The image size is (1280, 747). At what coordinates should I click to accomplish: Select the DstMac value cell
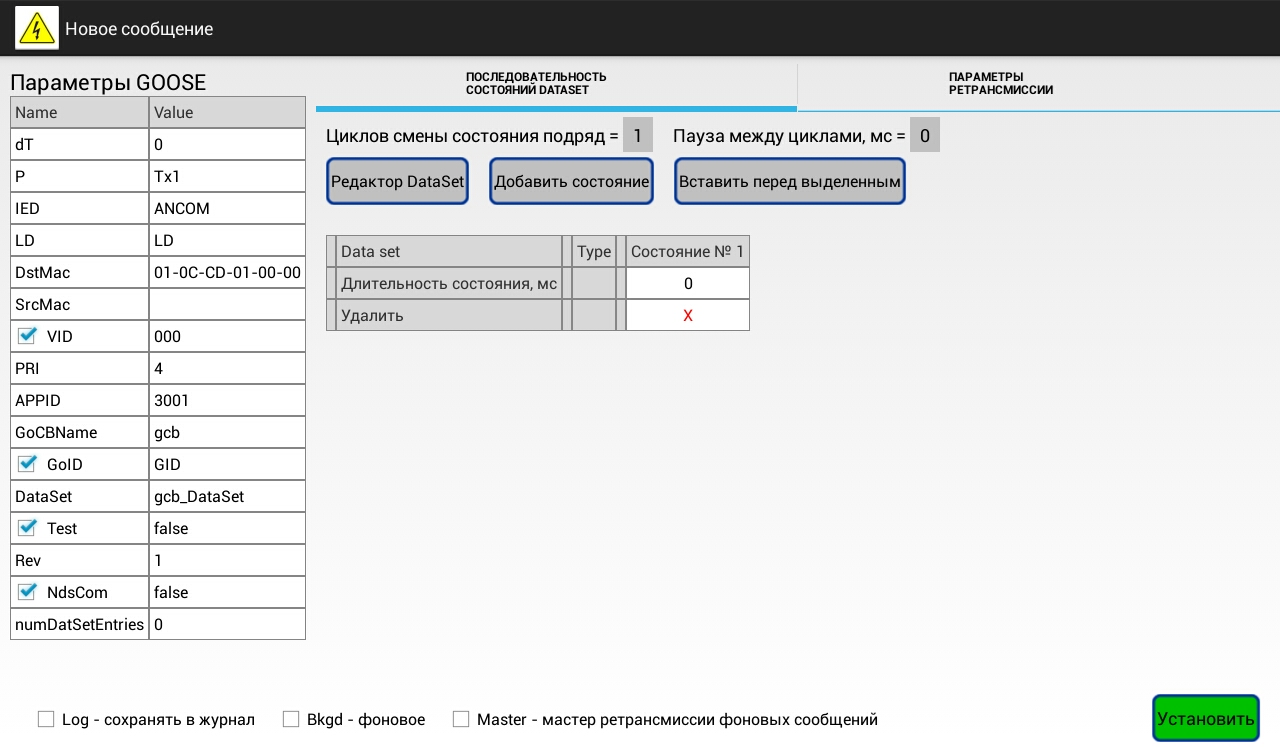[x=227, y=272]
